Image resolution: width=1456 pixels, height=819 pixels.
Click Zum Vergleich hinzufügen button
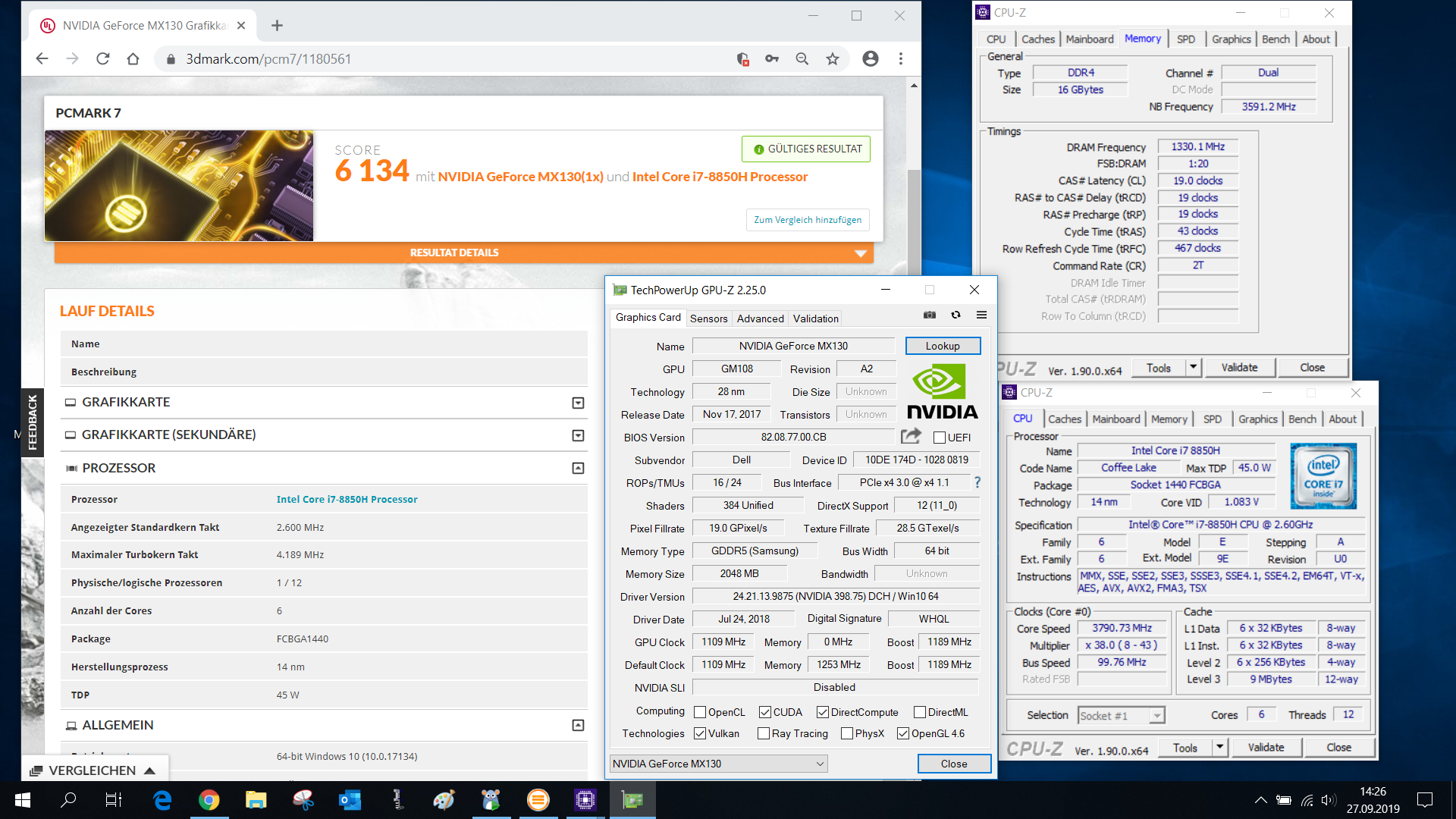808,220
